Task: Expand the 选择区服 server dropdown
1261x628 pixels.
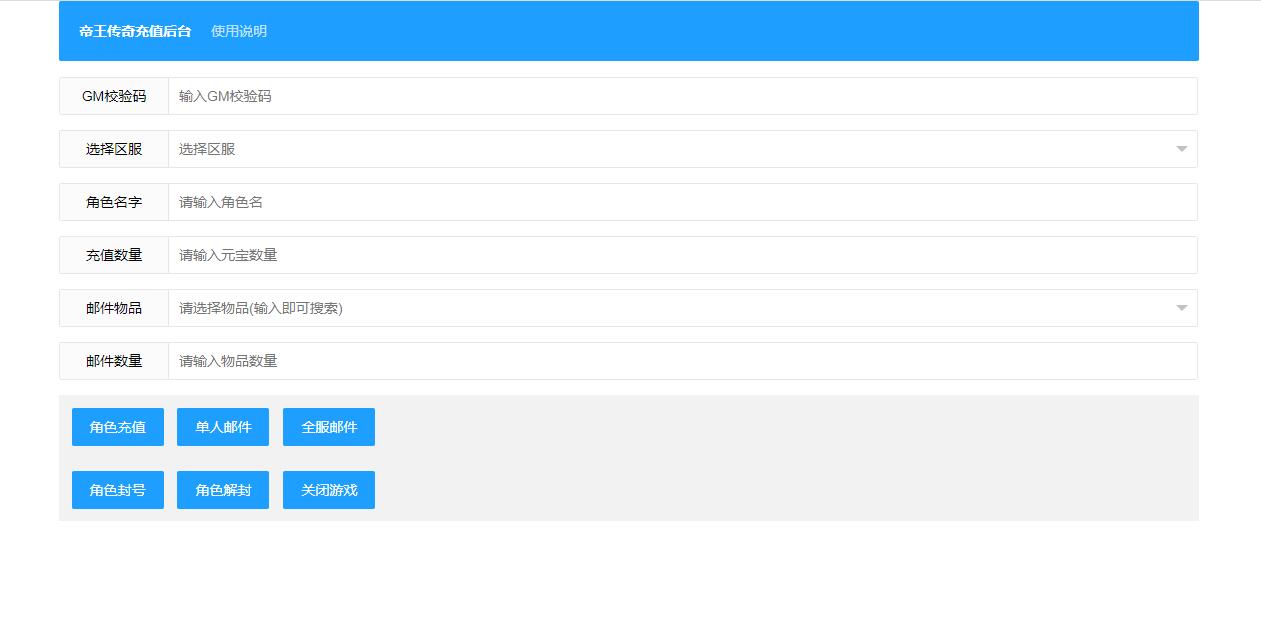Action: [682, 149]
